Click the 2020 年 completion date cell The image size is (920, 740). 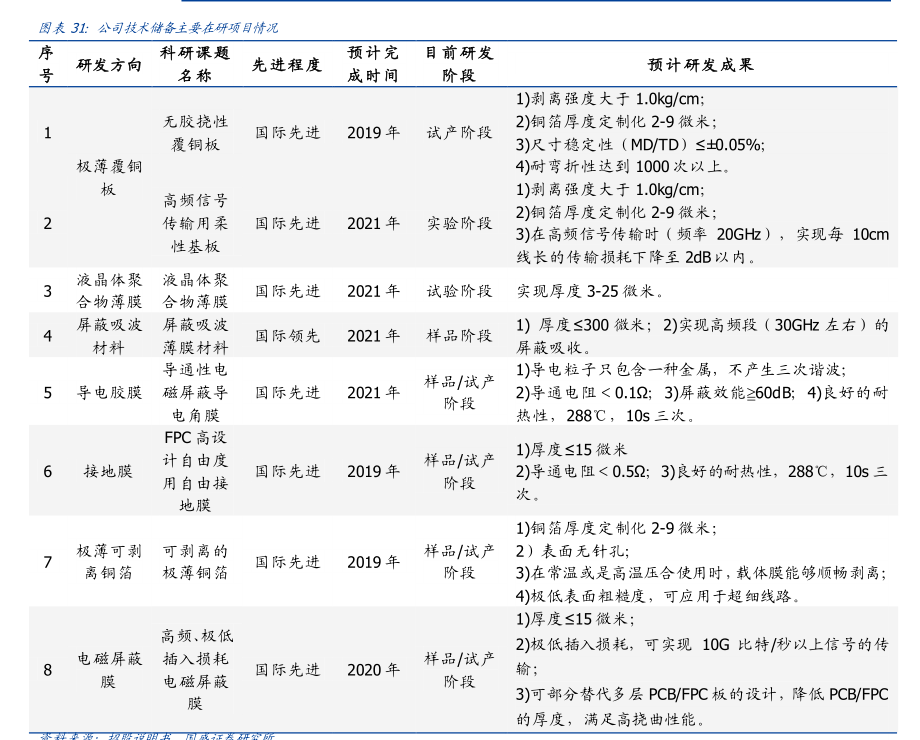pos(373,670)
